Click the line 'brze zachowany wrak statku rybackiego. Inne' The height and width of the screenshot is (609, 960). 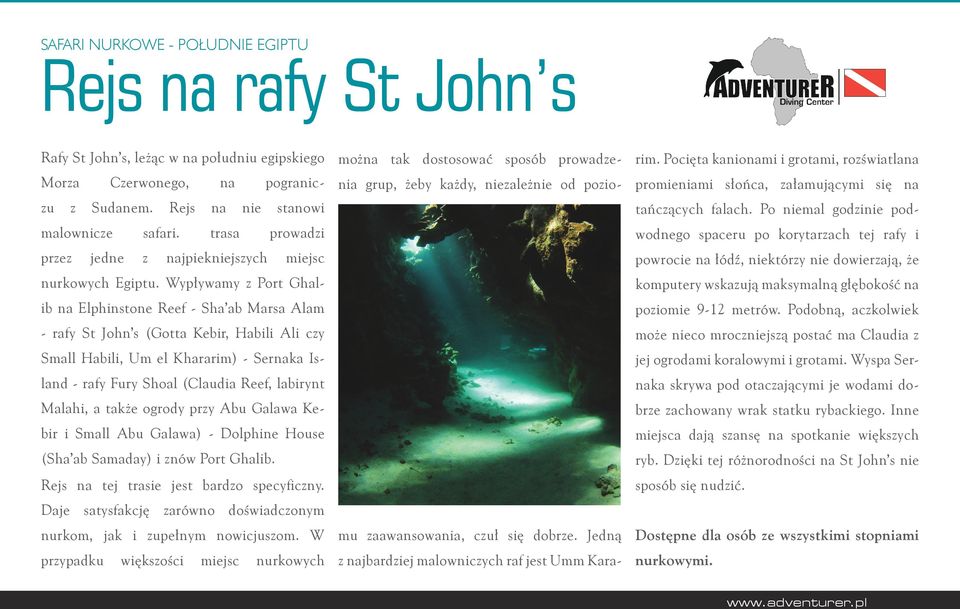tap(777, 410)
